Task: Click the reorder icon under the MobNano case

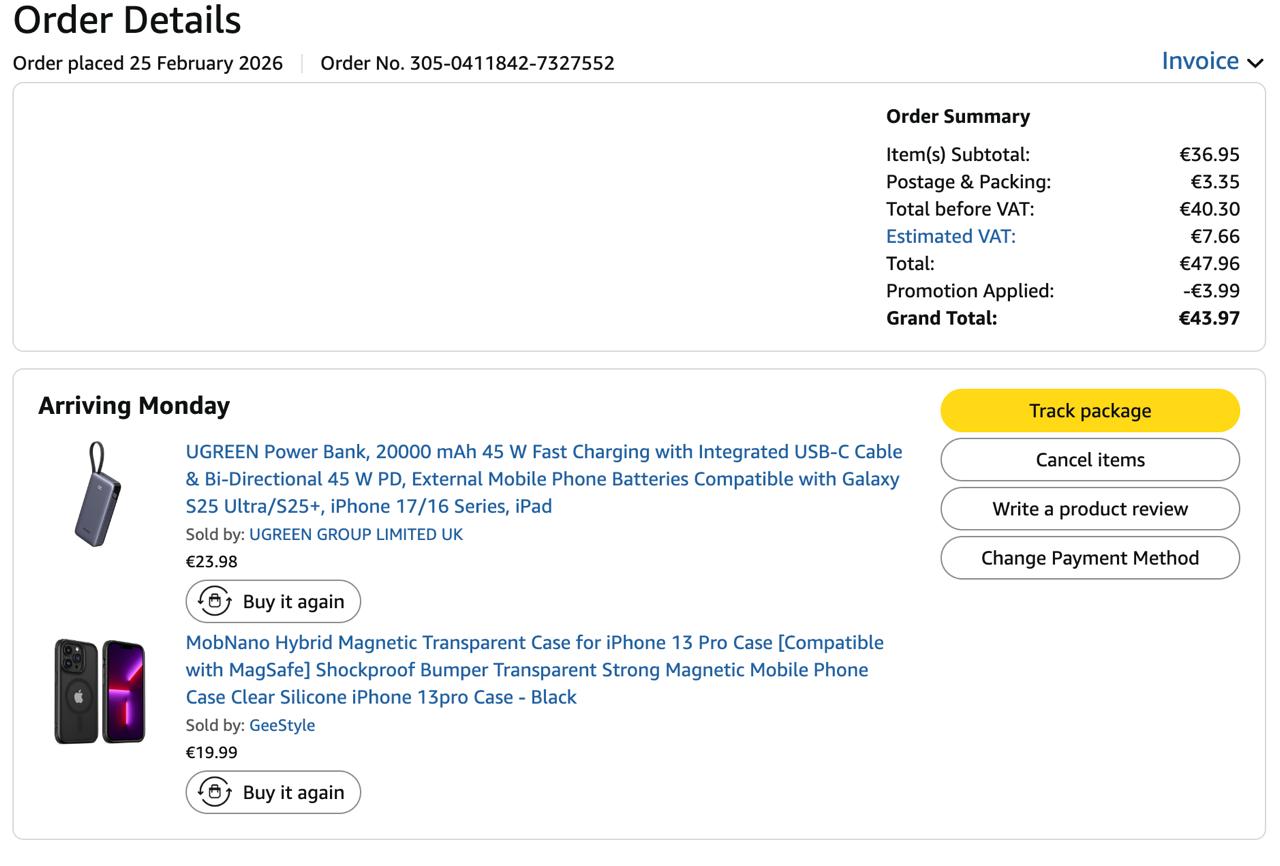Action: (x=214, y=792)
